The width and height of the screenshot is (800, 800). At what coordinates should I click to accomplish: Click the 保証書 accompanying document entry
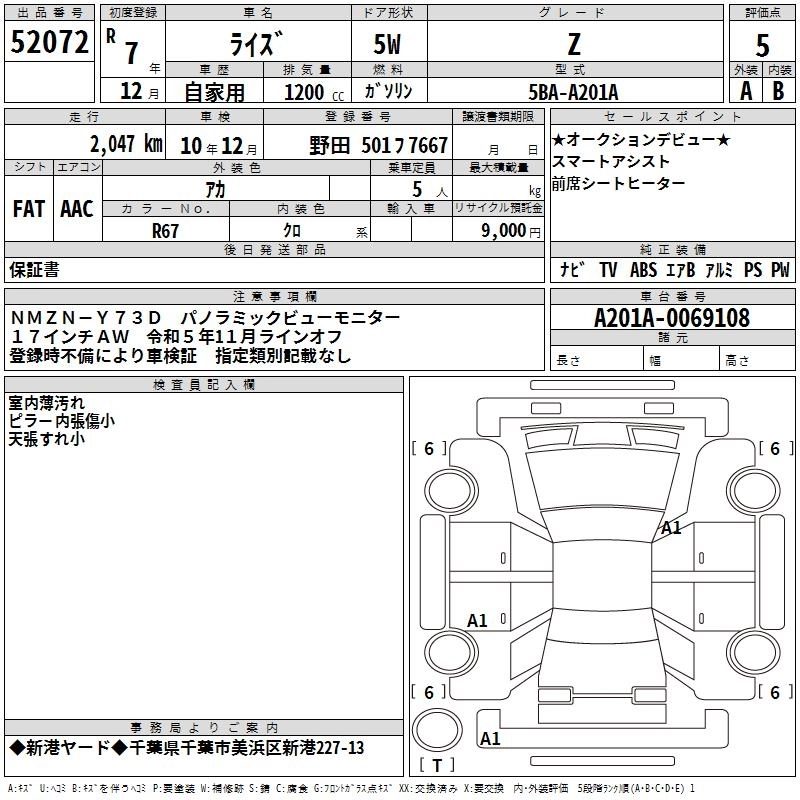click(x=34, y=270)
